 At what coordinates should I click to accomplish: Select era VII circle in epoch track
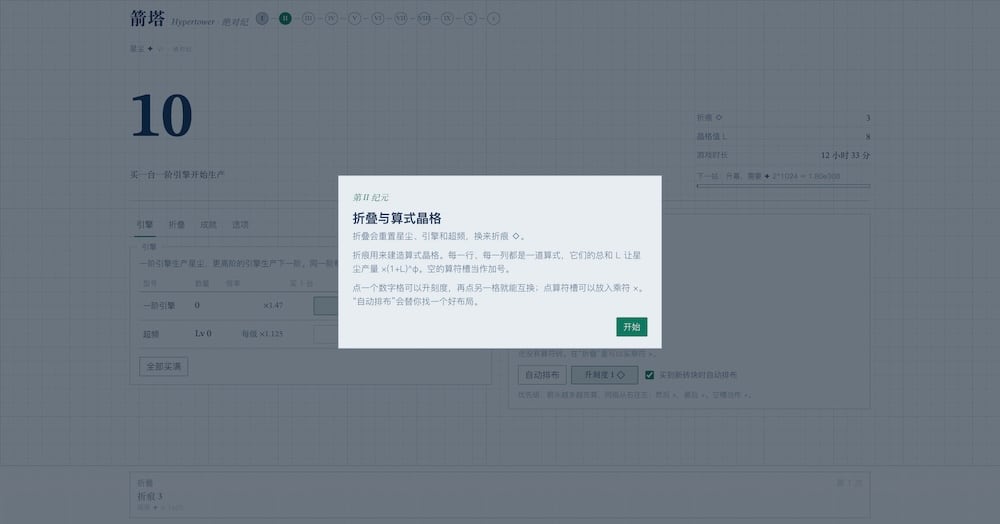[x=401, y=18]
